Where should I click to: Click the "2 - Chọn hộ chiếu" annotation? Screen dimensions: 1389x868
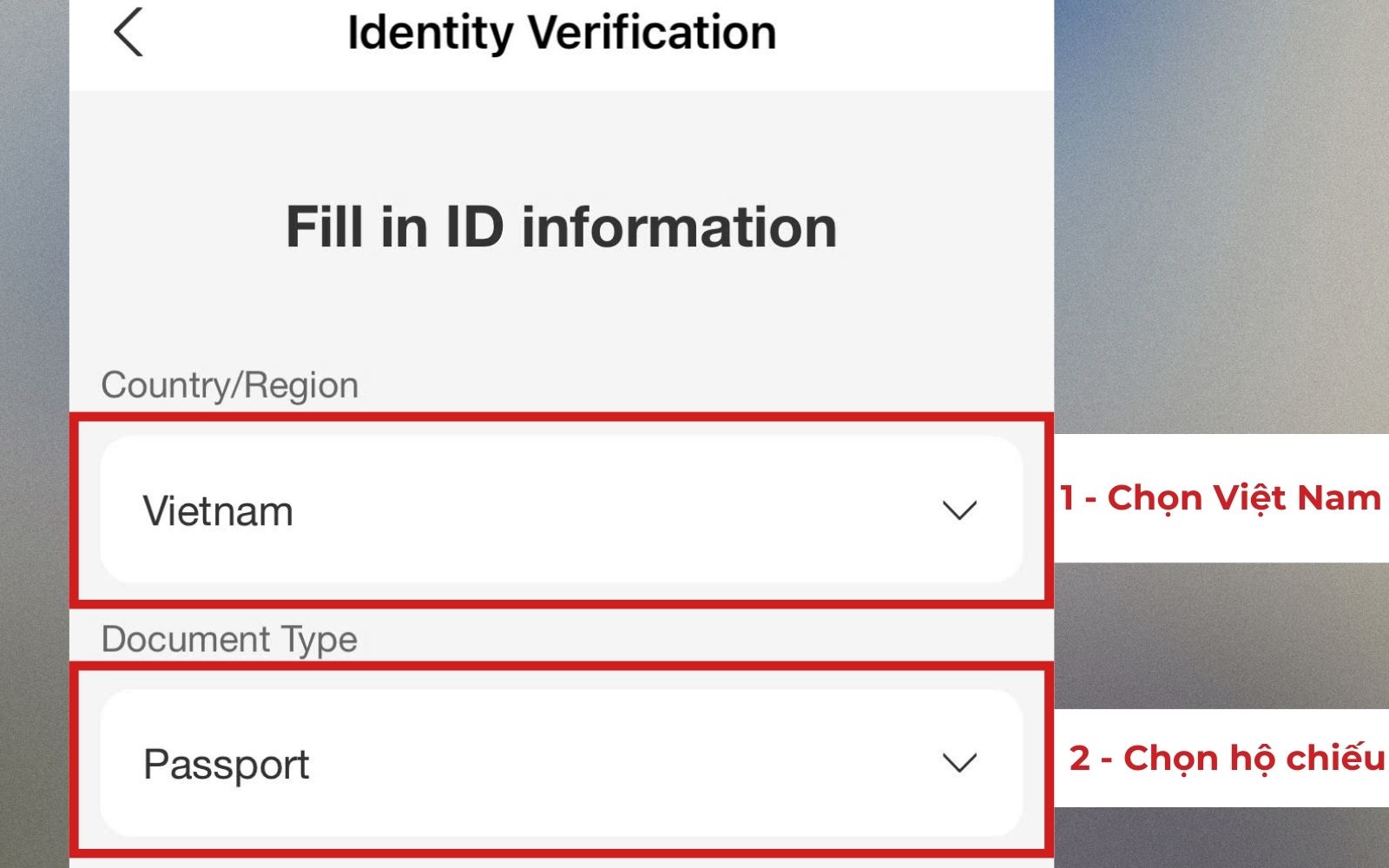coord(1226,758)
